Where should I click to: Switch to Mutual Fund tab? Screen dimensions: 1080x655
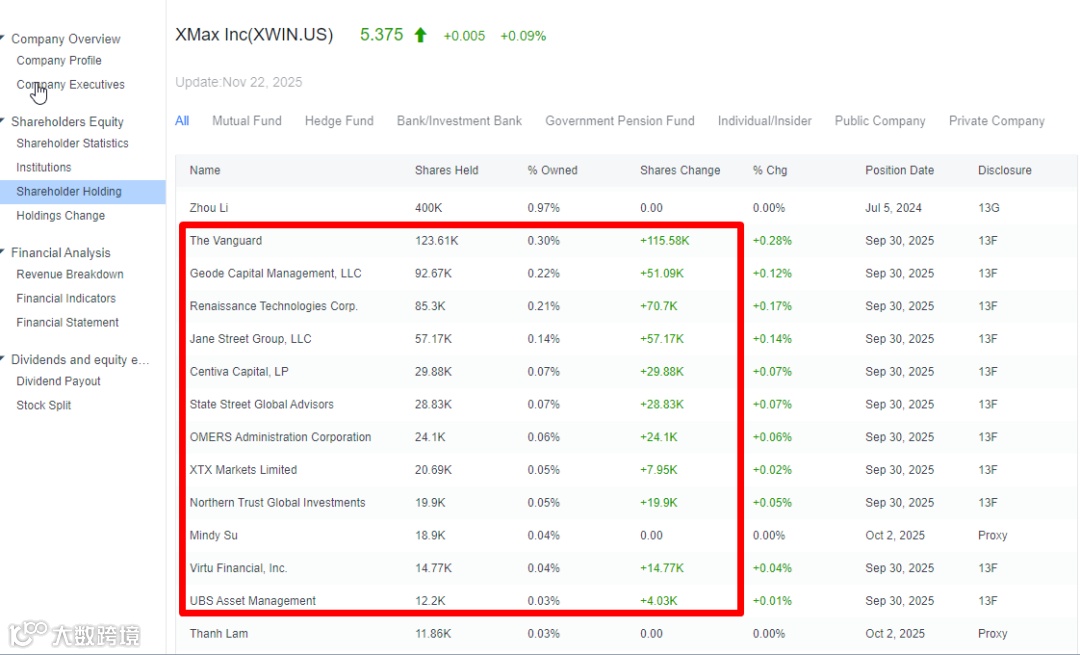(x=247, y=121)
